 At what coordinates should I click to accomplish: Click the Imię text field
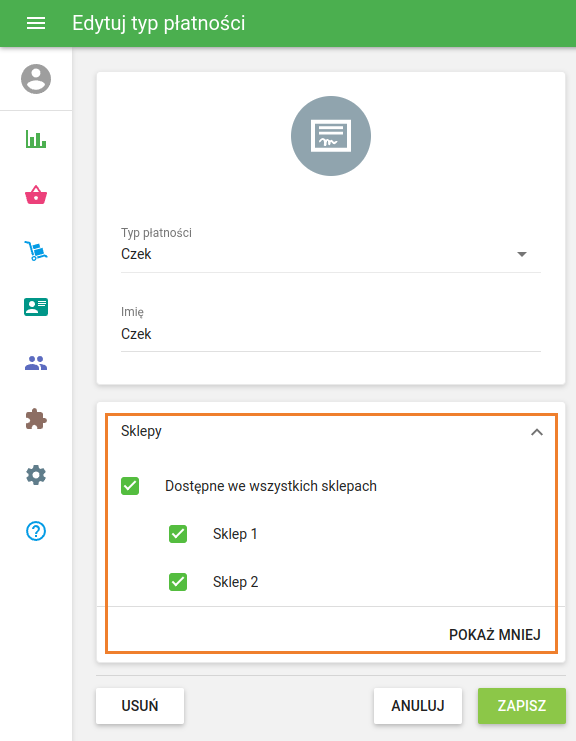pos(331,334)
